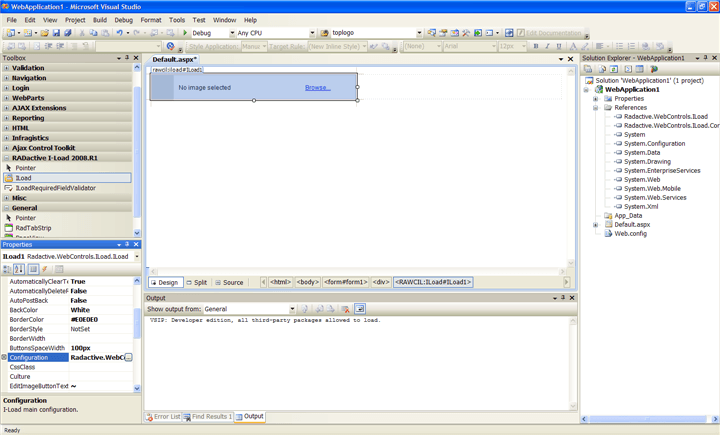Toggle auto-hide pin on the Output window
720x435 pixels.
pyautogui.click(x=563, y=298)
